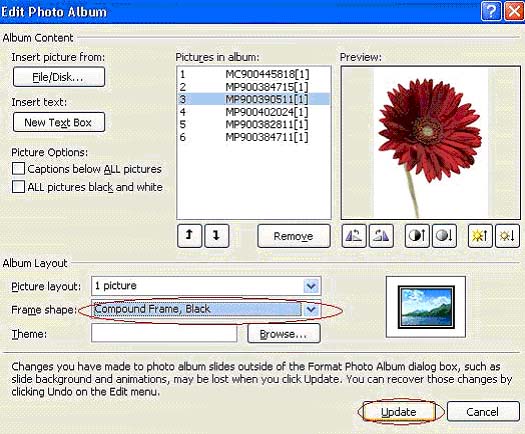
Task: Decrease picture contrast
Action: 444,236
